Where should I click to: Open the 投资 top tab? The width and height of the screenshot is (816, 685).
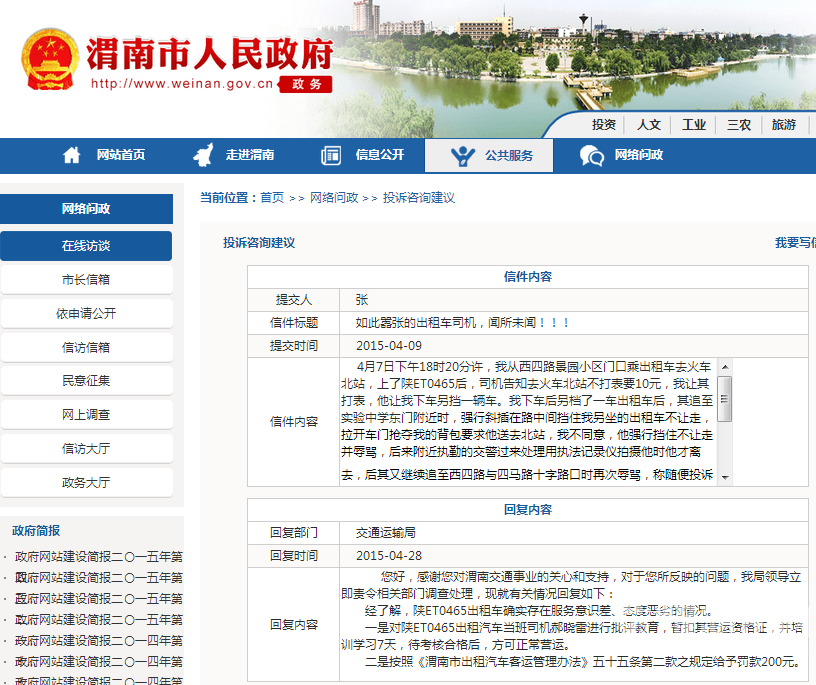pos(604,125)
